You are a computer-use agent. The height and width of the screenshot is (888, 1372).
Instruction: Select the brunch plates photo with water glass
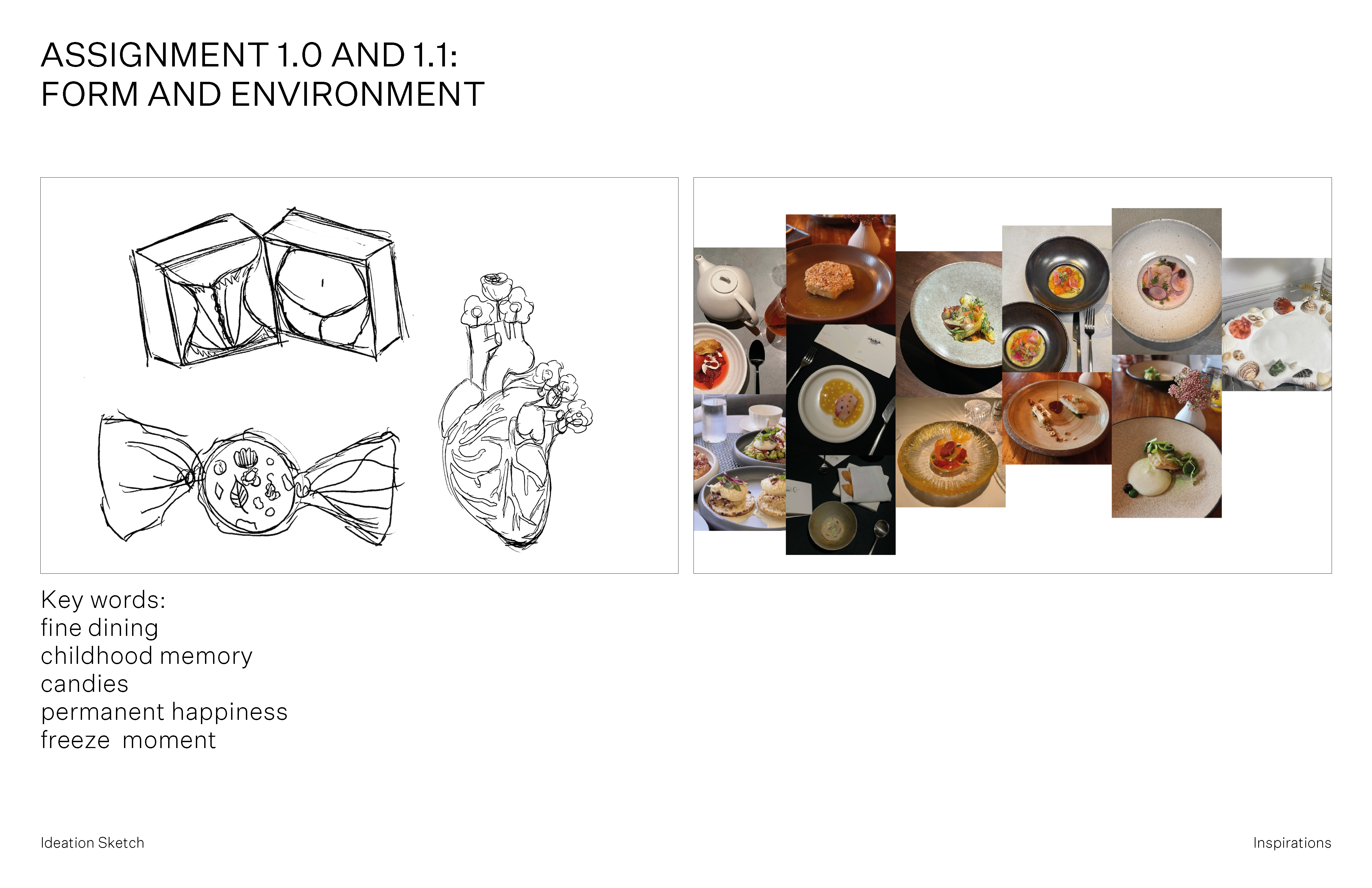(740, 463)
